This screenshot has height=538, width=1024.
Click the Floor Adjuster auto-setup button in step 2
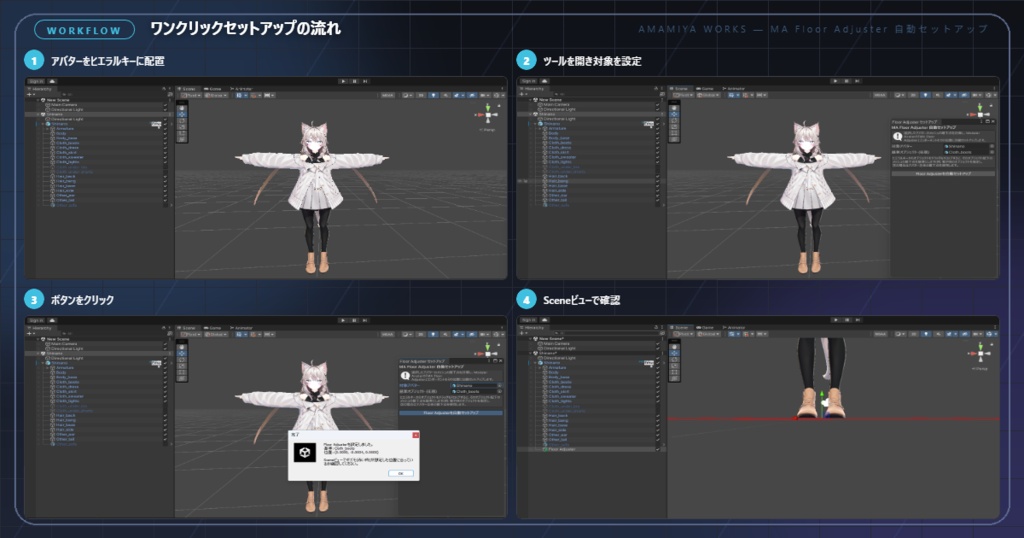coord(944,174)
